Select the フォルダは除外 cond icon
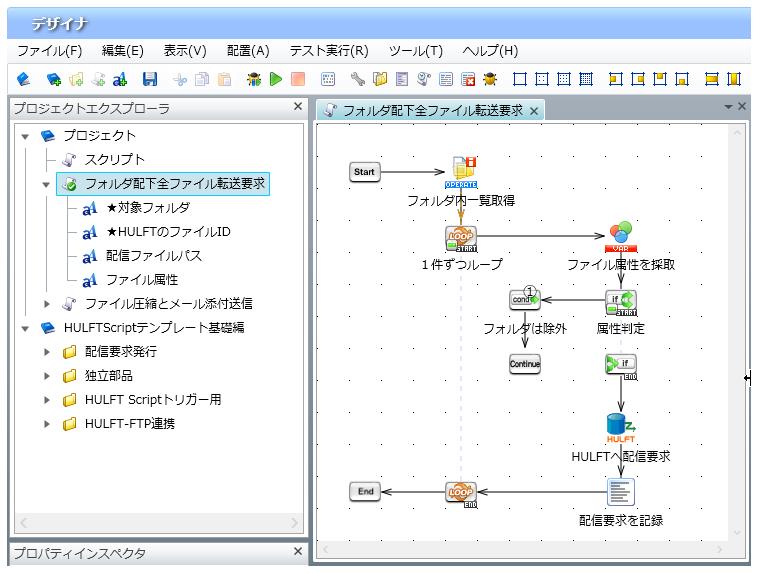The width and height of the screenshot is (758, 573). point(525,299)
